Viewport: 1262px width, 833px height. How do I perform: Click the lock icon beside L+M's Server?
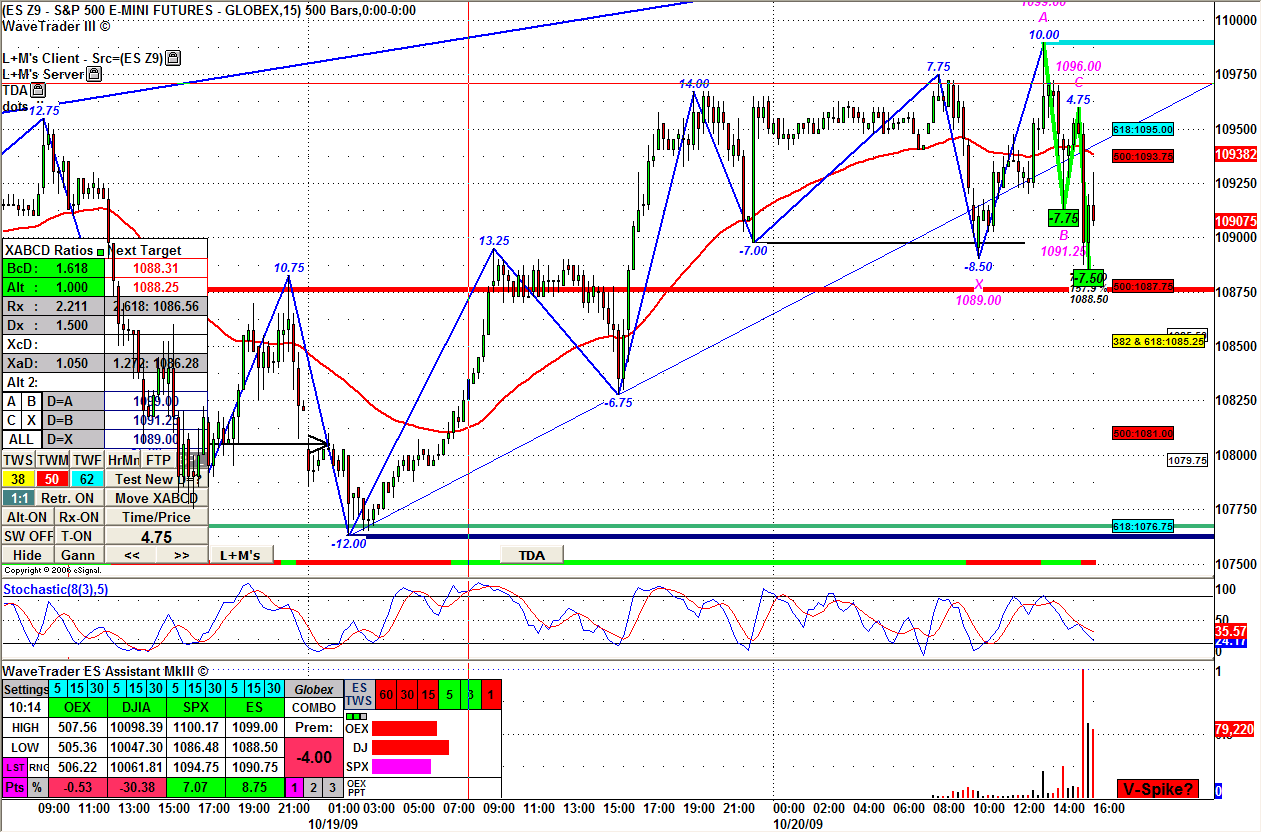pyautogui.click(x=94, y=74)
